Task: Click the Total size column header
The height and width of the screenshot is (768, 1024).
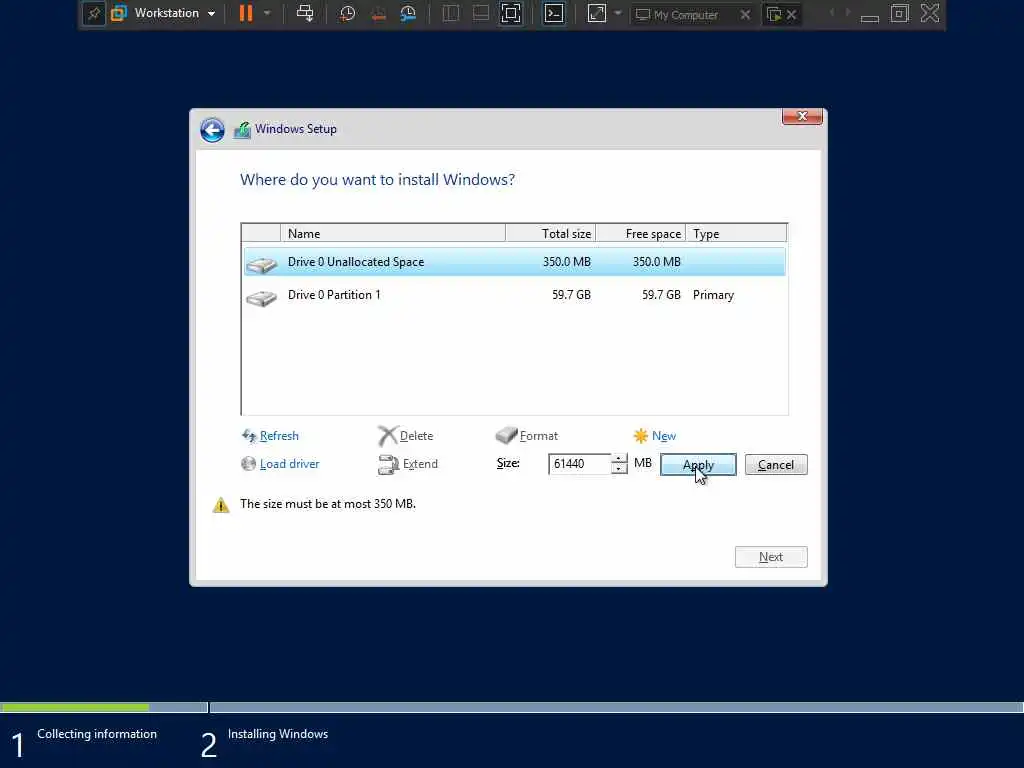Action: (x=551, y=233)
